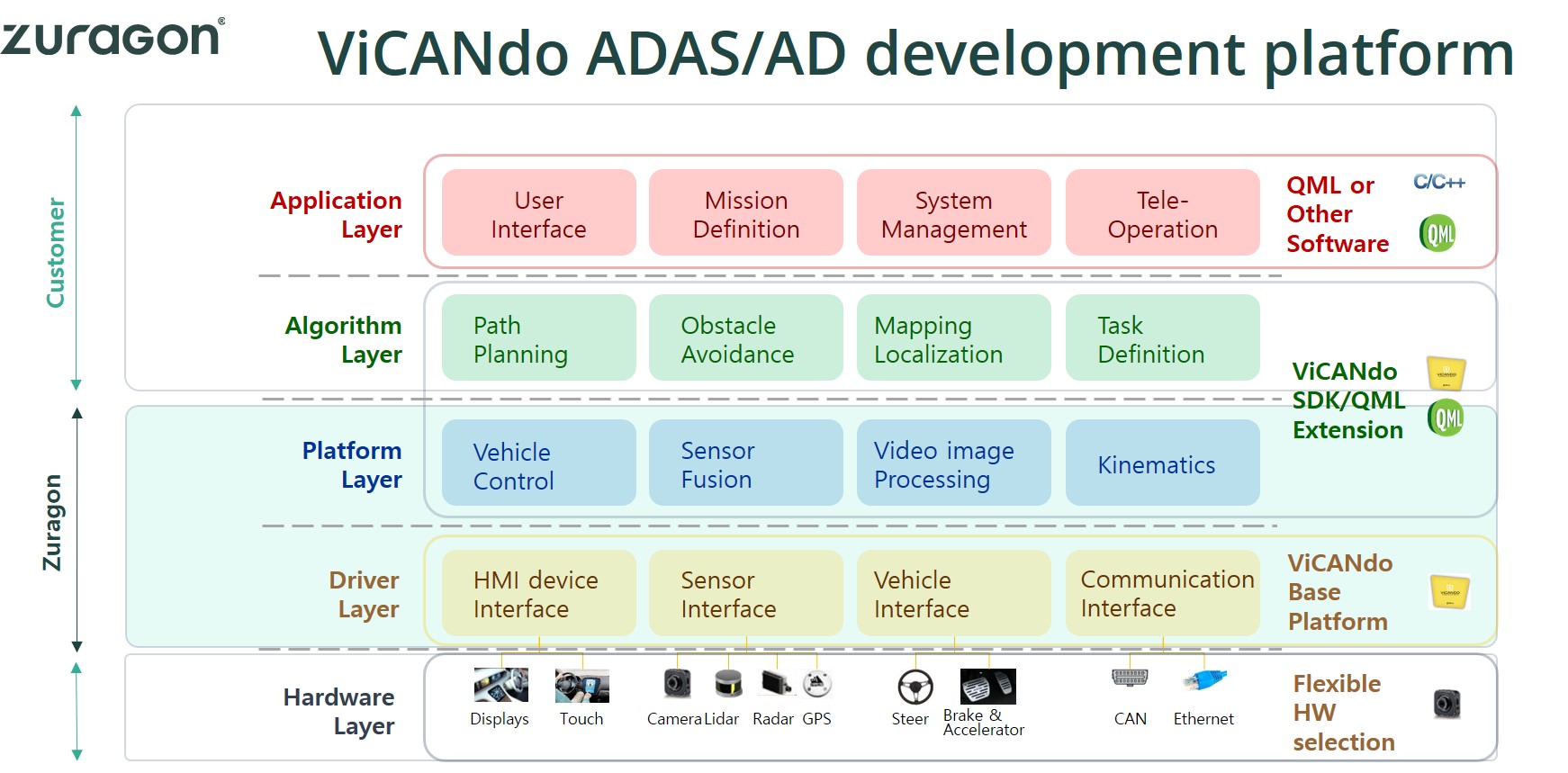Screen dimensions: 1568x773
Task: Click the yellow ViCANdo Base Platform icon
Action: (1449, 592)
